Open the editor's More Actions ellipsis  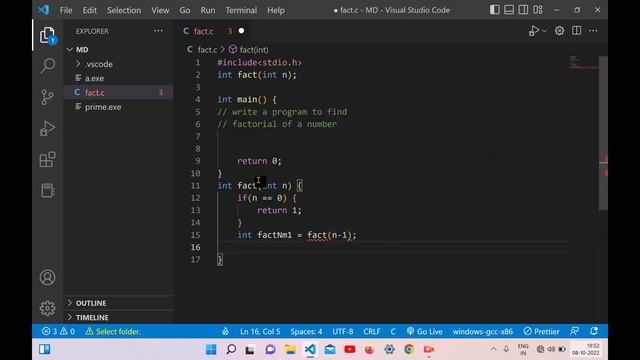pos(593,31)
